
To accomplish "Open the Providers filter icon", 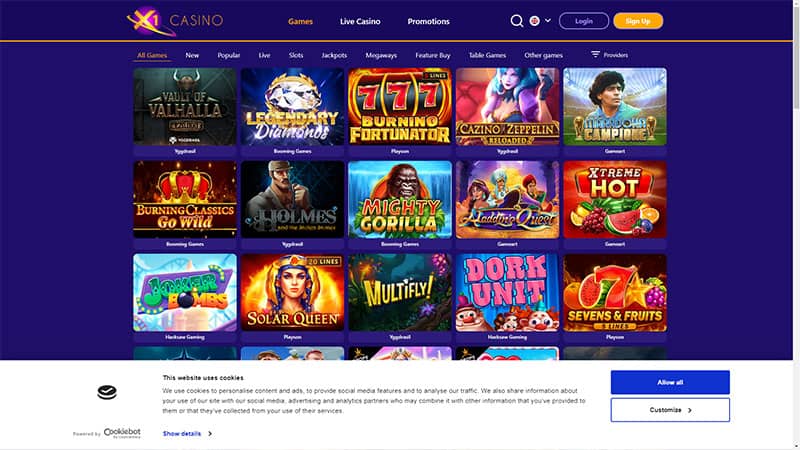I will (x=595, y=54).
